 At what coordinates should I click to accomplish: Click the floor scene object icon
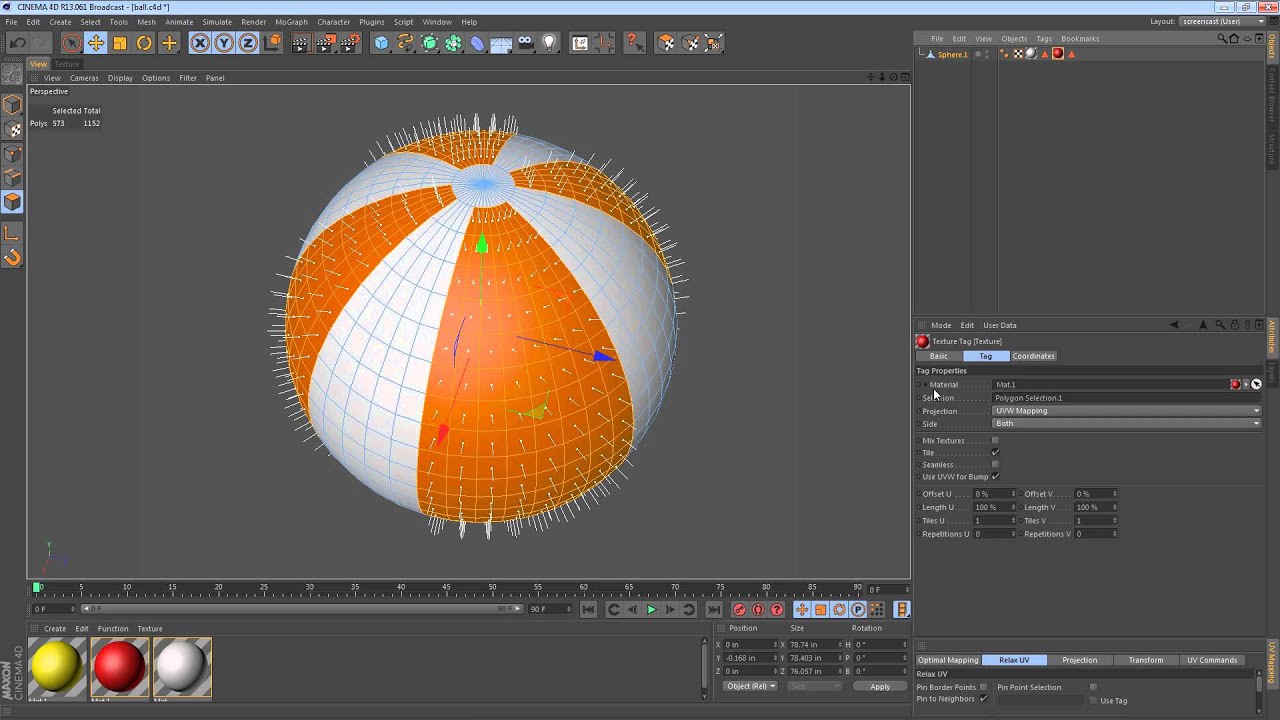point(501,43)
